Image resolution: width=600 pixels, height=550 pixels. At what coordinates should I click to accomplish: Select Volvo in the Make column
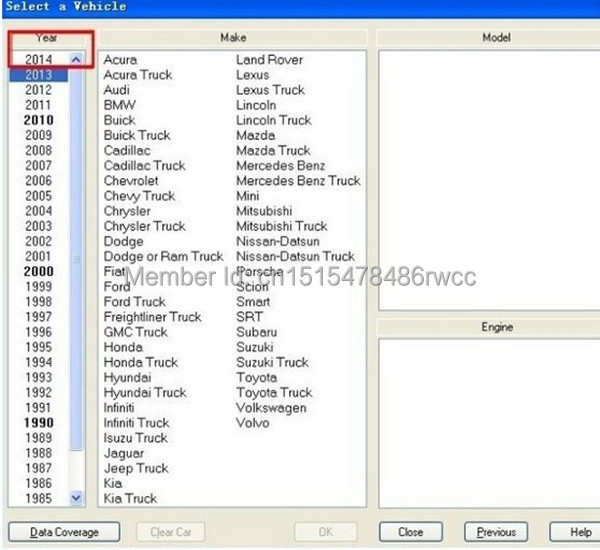pos(253,423)
